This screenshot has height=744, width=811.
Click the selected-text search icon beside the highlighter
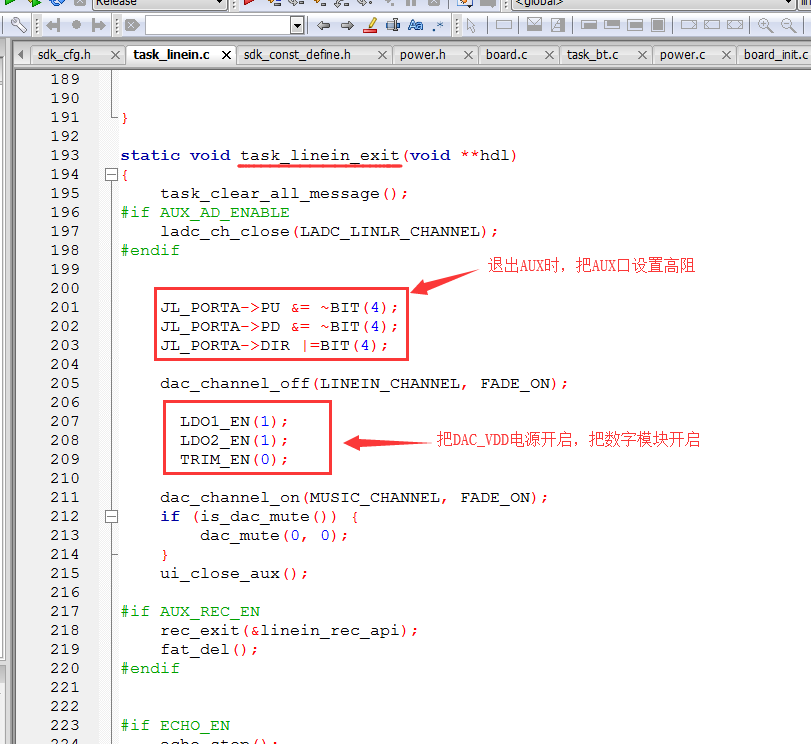coord(393,25)
